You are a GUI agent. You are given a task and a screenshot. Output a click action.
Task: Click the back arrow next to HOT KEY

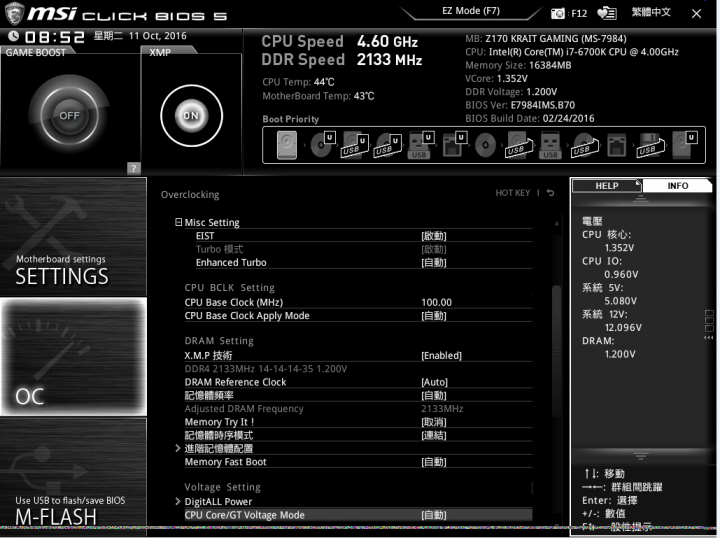[x=551, y=193]
